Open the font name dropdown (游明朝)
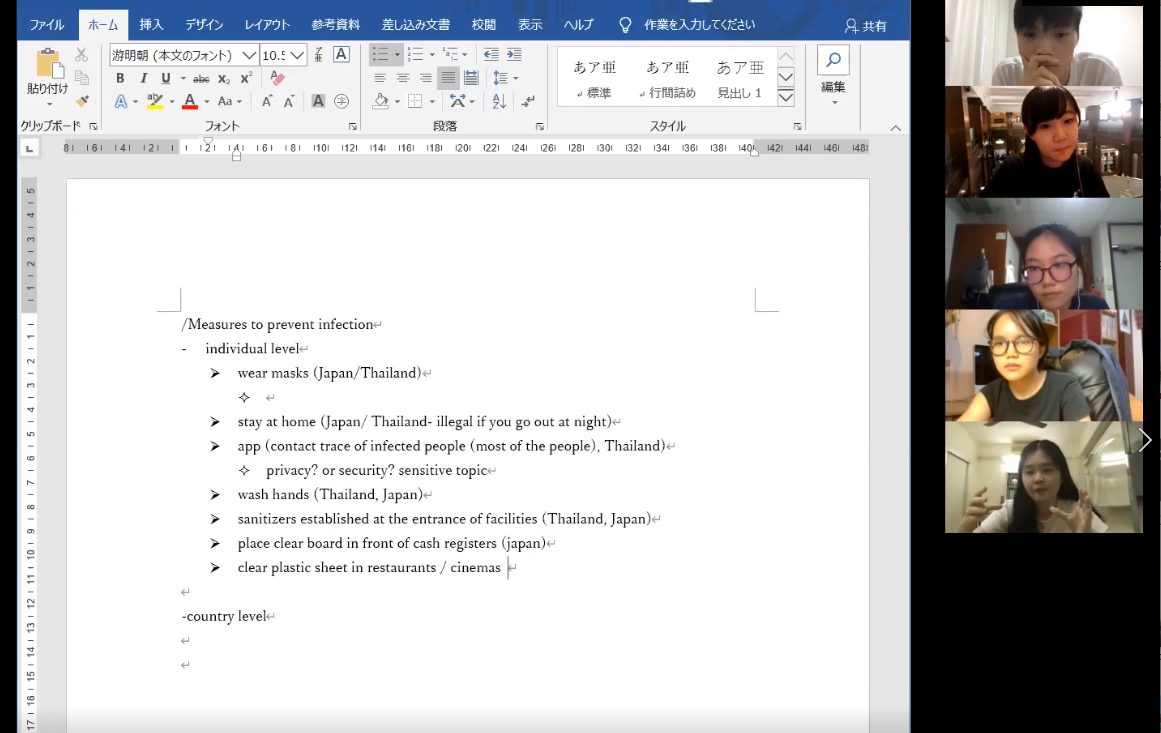The width and height of the screenshot is (1161, 733). (x=249, y=56)
